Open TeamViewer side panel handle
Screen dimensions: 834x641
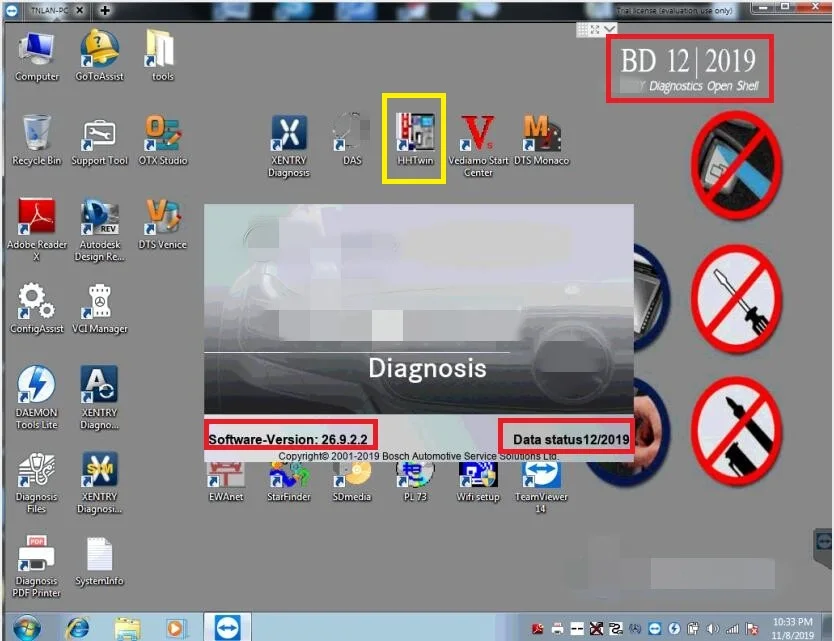pos(823,543)
